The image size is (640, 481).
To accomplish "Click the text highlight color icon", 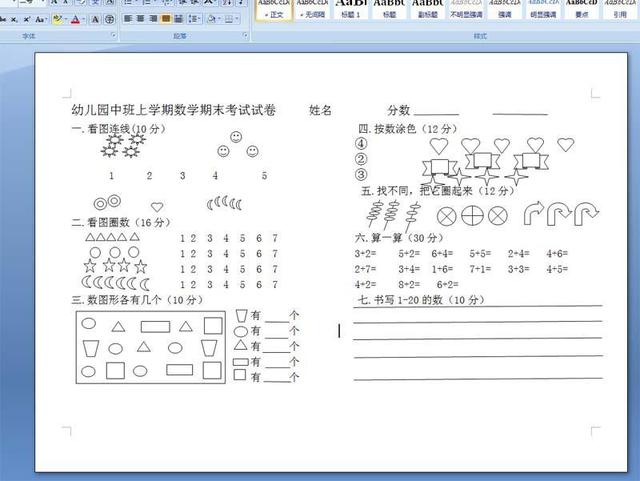I will tap(58, 19).
